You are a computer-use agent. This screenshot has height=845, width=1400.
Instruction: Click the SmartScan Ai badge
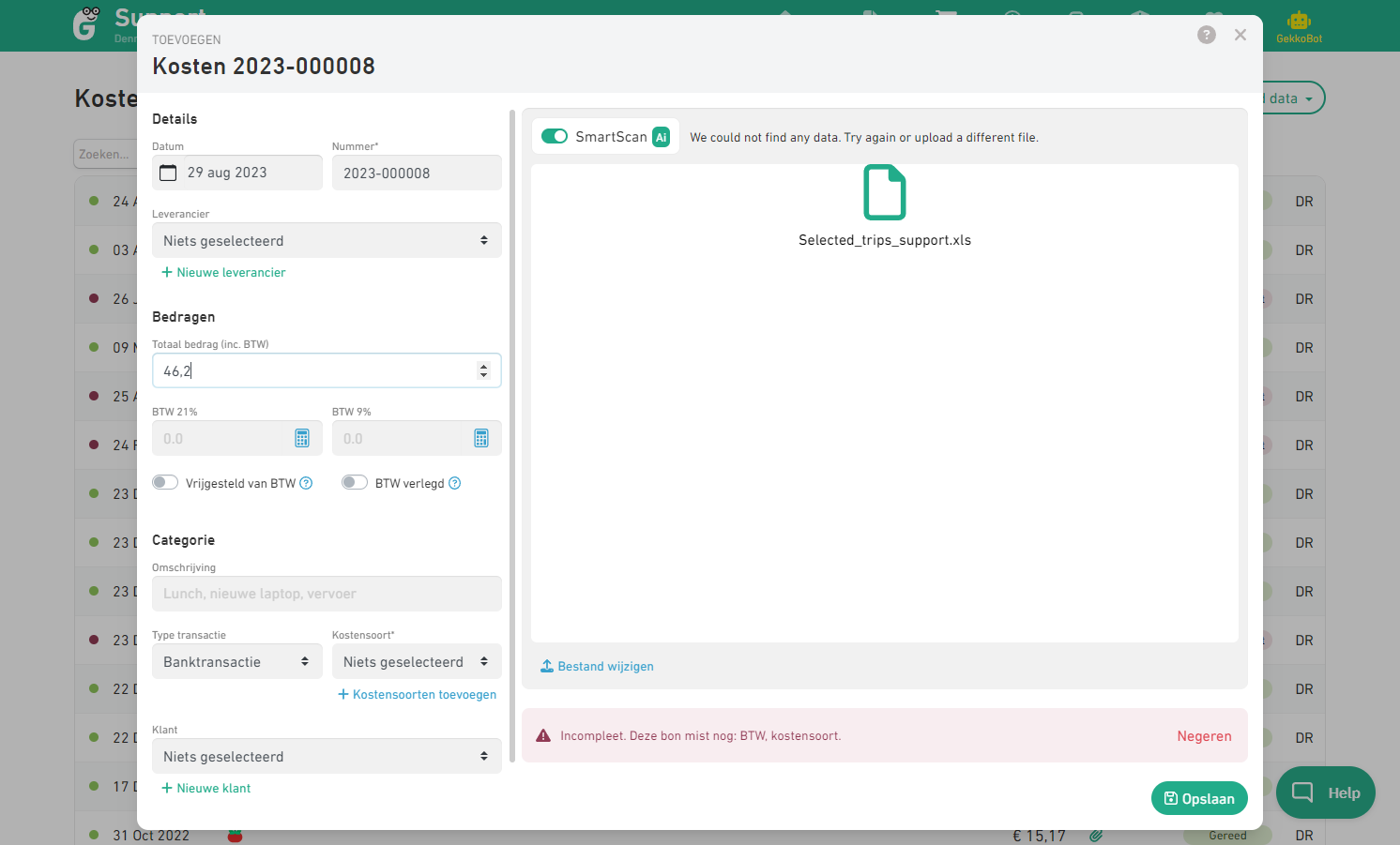[x=662, y=137]
